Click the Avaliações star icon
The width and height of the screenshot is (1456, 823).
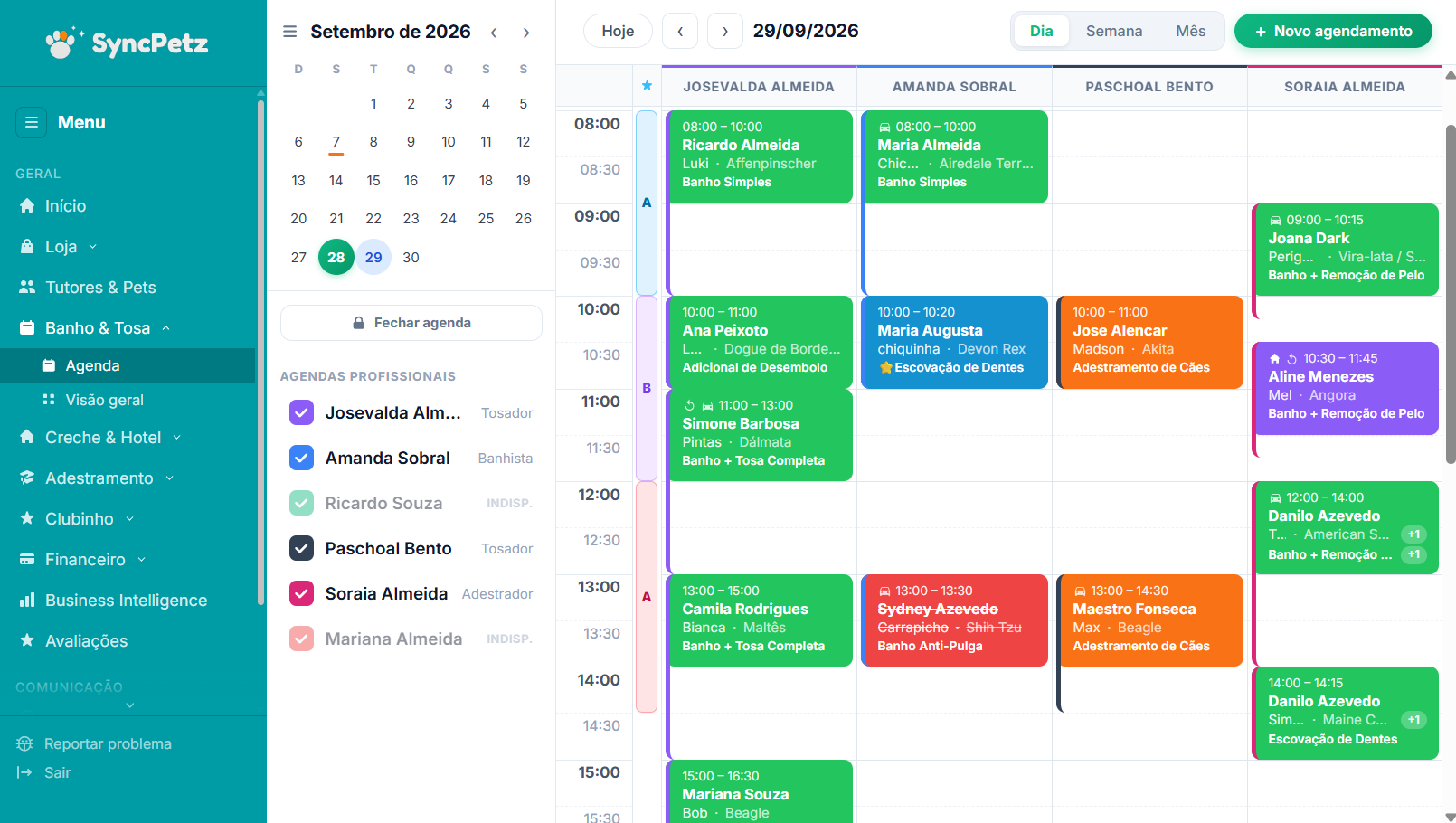click(x=27, y=640)
